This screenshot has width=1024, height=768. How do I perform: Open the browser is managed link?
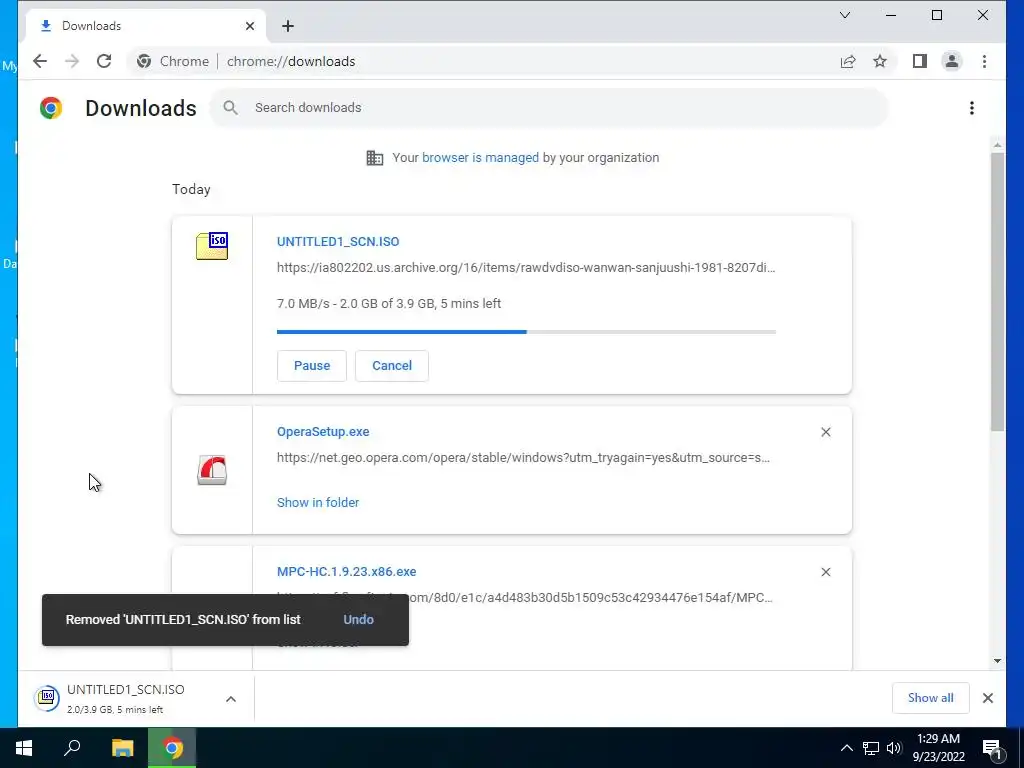[x=480, y=157]
